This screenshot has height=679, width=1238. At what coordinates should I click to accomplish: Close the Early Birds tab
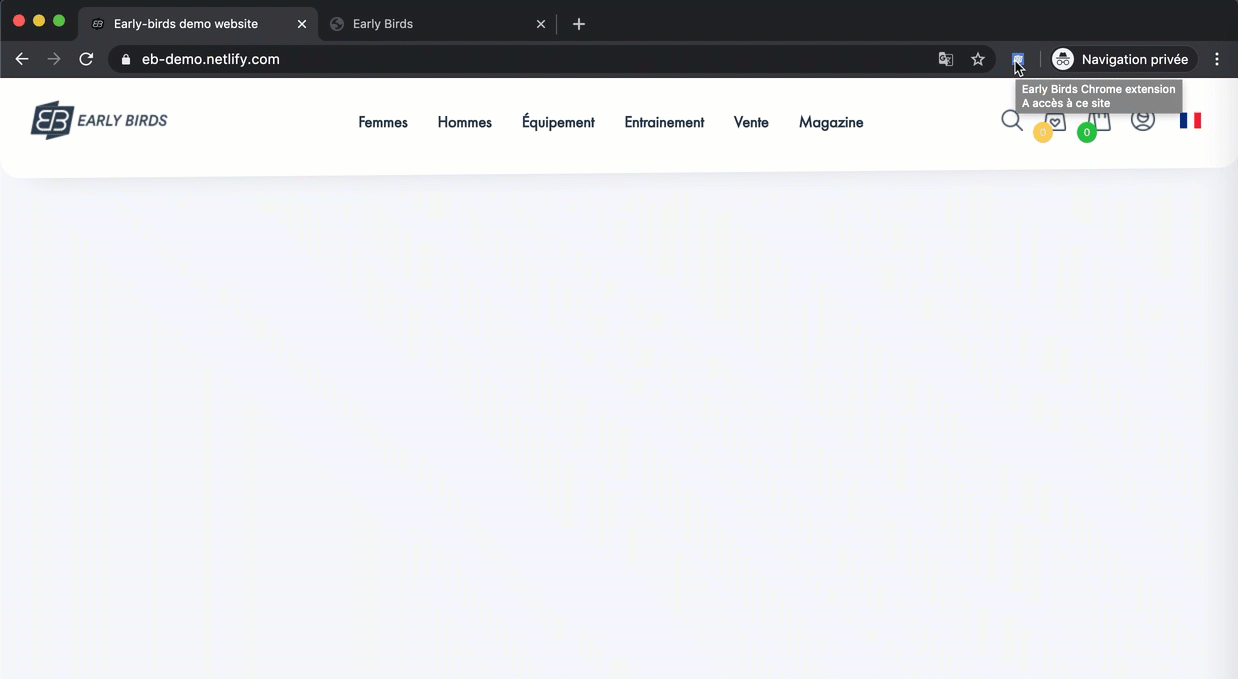pyautogui.click(x=541, y=24)
